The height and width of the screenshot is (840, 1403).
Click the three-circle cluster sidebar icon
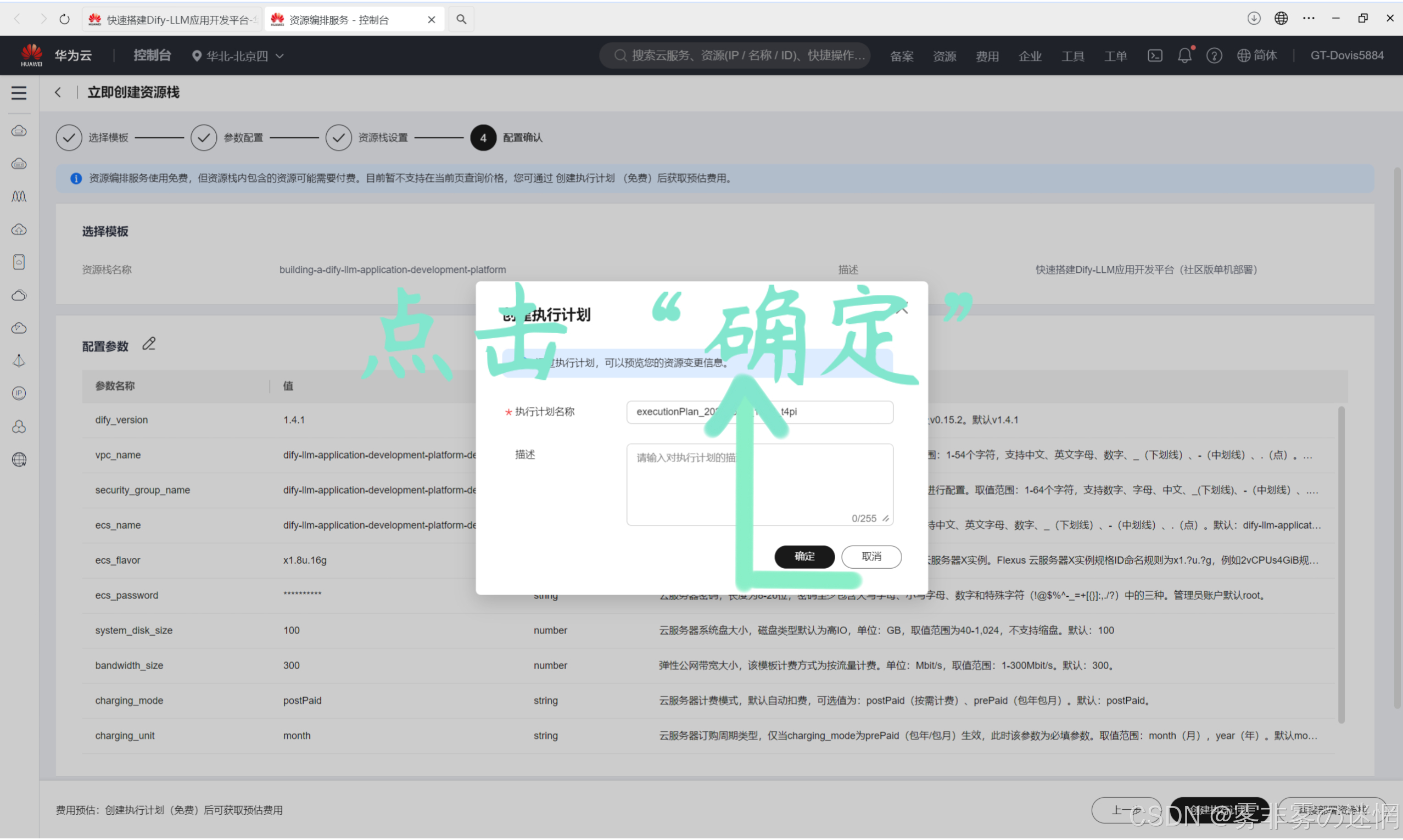[x=19, y=427]
